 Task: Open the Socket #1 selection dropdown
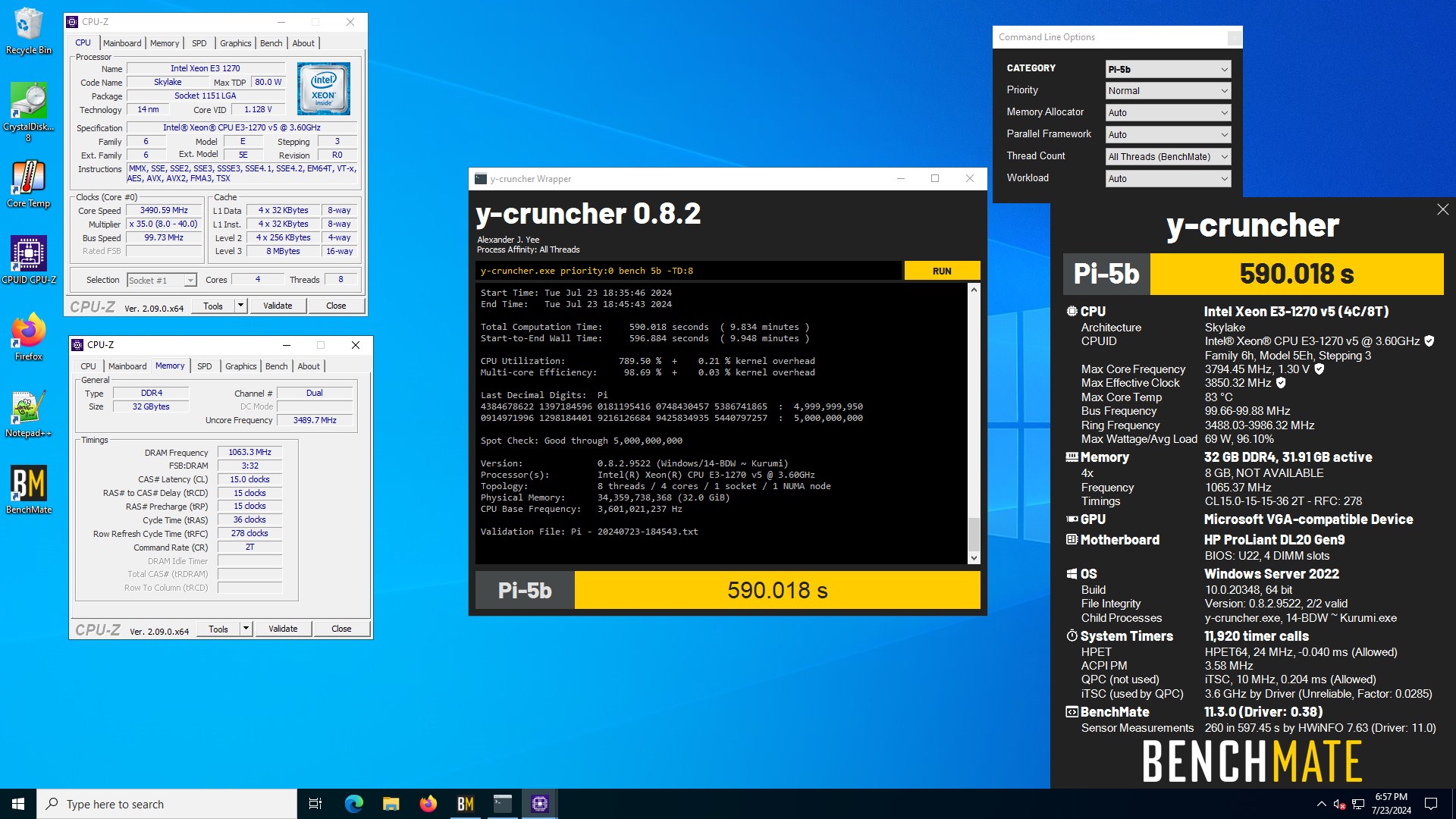(x=162, y=280)
